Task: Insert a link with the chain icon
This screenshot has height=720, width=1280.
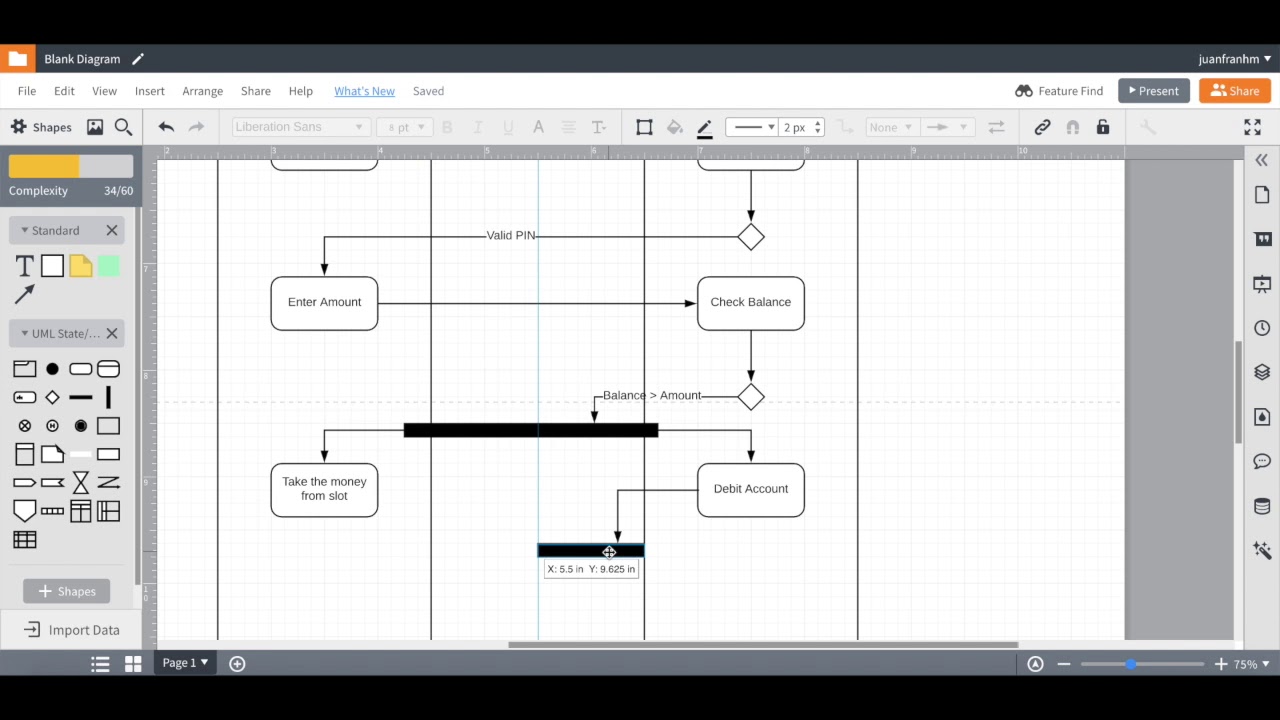Action: 1042,127
